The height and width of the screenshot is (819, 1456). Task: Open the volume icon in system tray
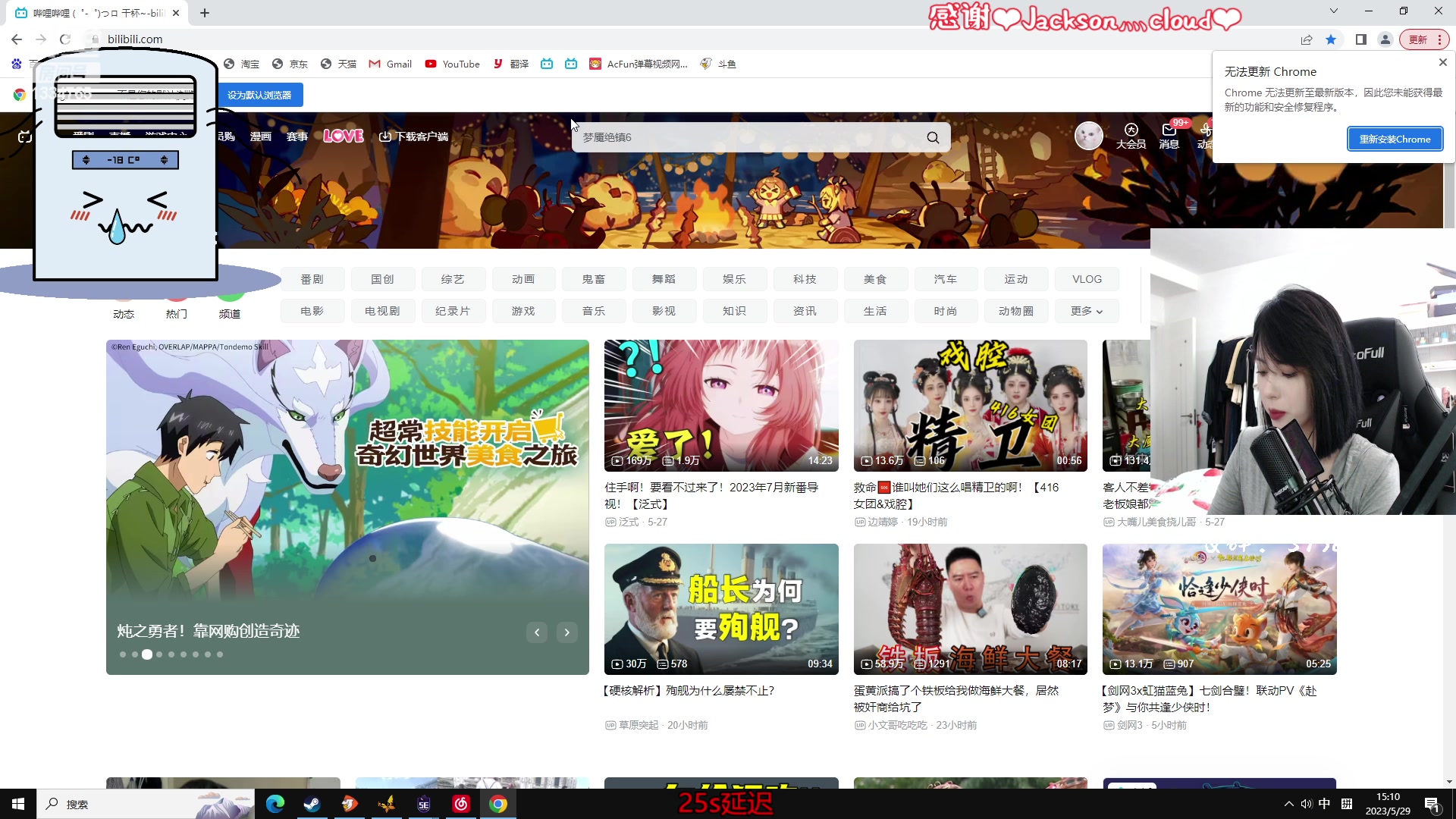click(1306, 804)
